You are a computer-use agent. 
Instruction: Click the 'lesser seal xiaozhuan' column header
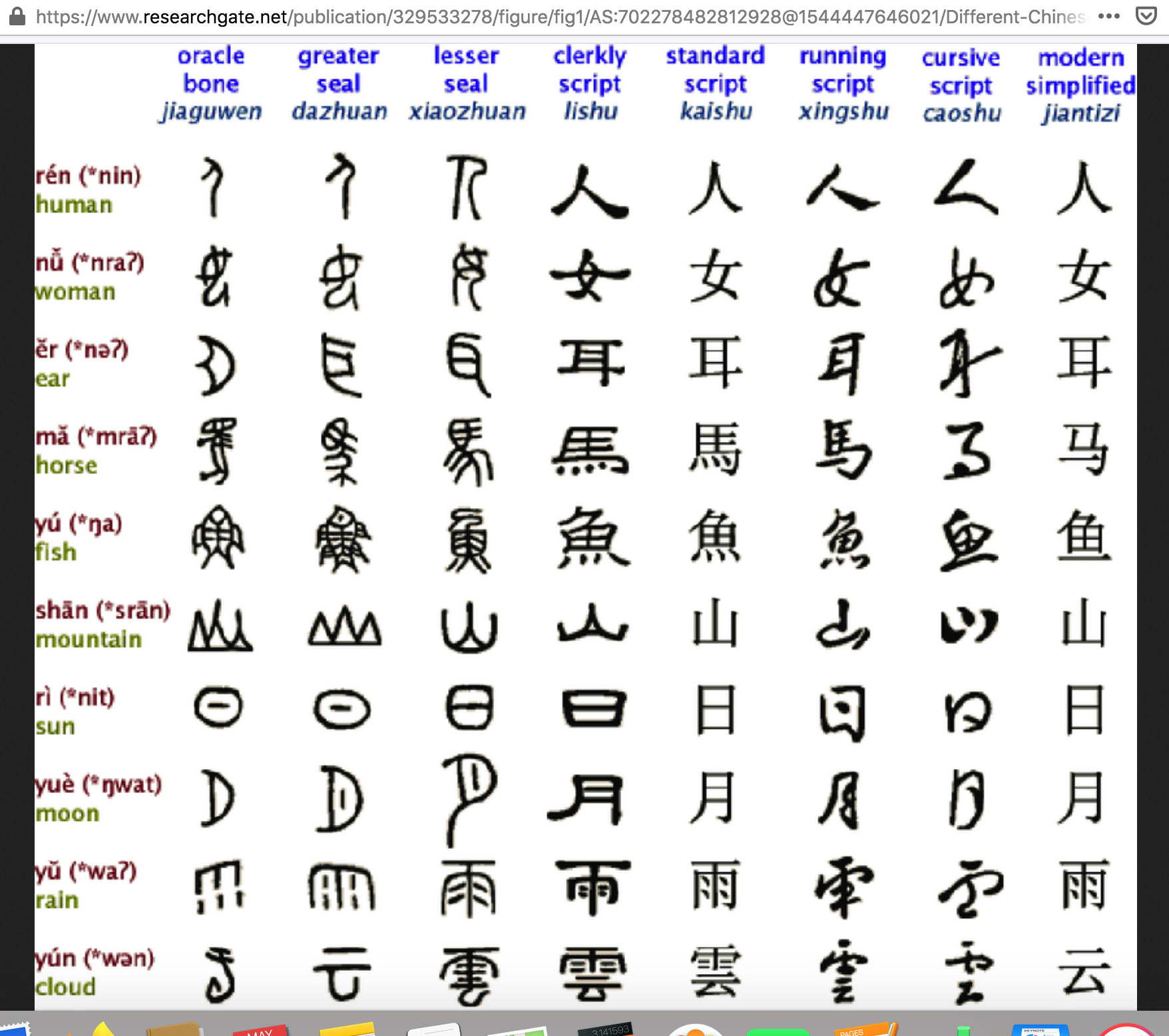point(467,84)
